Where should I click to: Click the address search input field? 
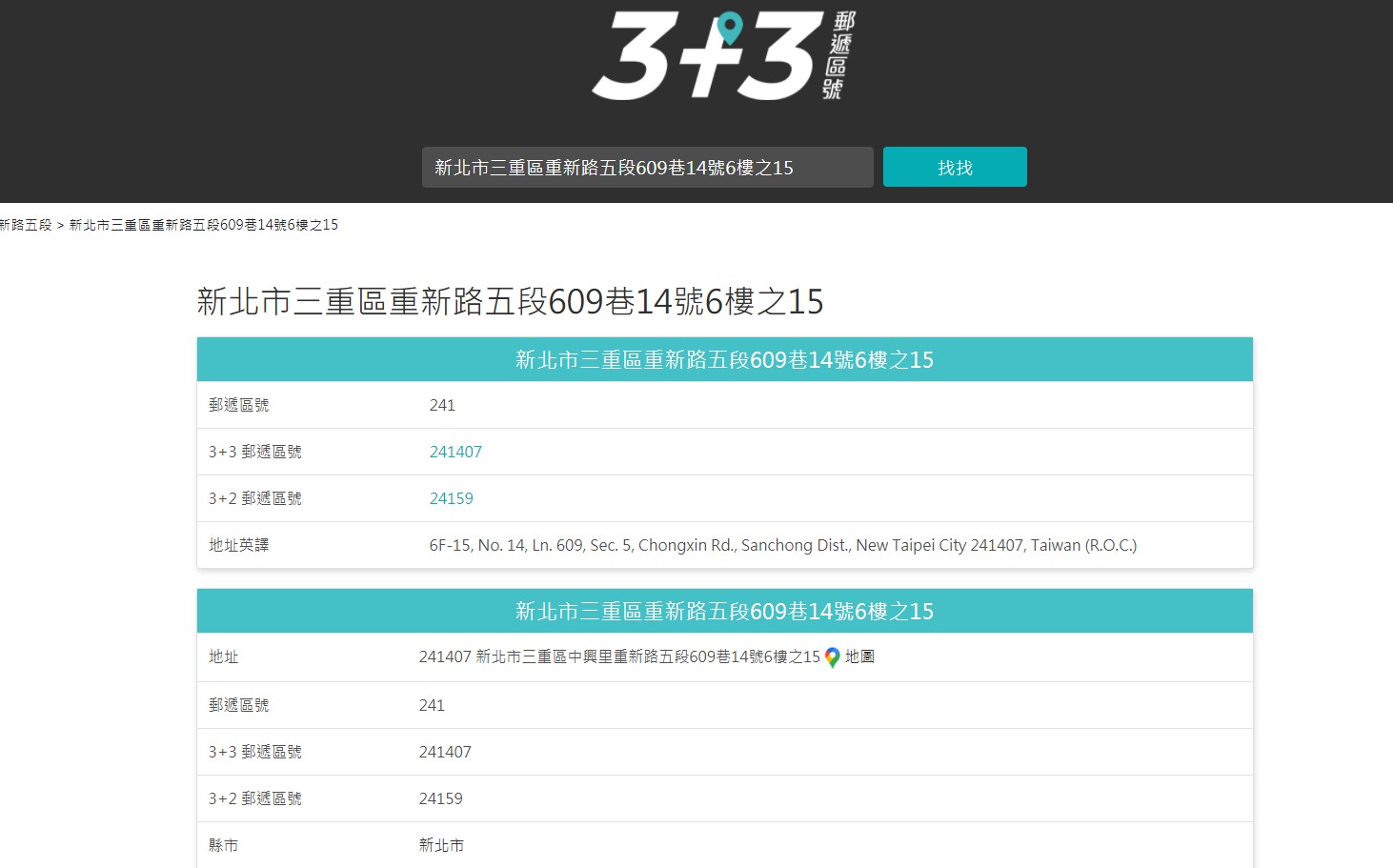click(x=648, y=168)
